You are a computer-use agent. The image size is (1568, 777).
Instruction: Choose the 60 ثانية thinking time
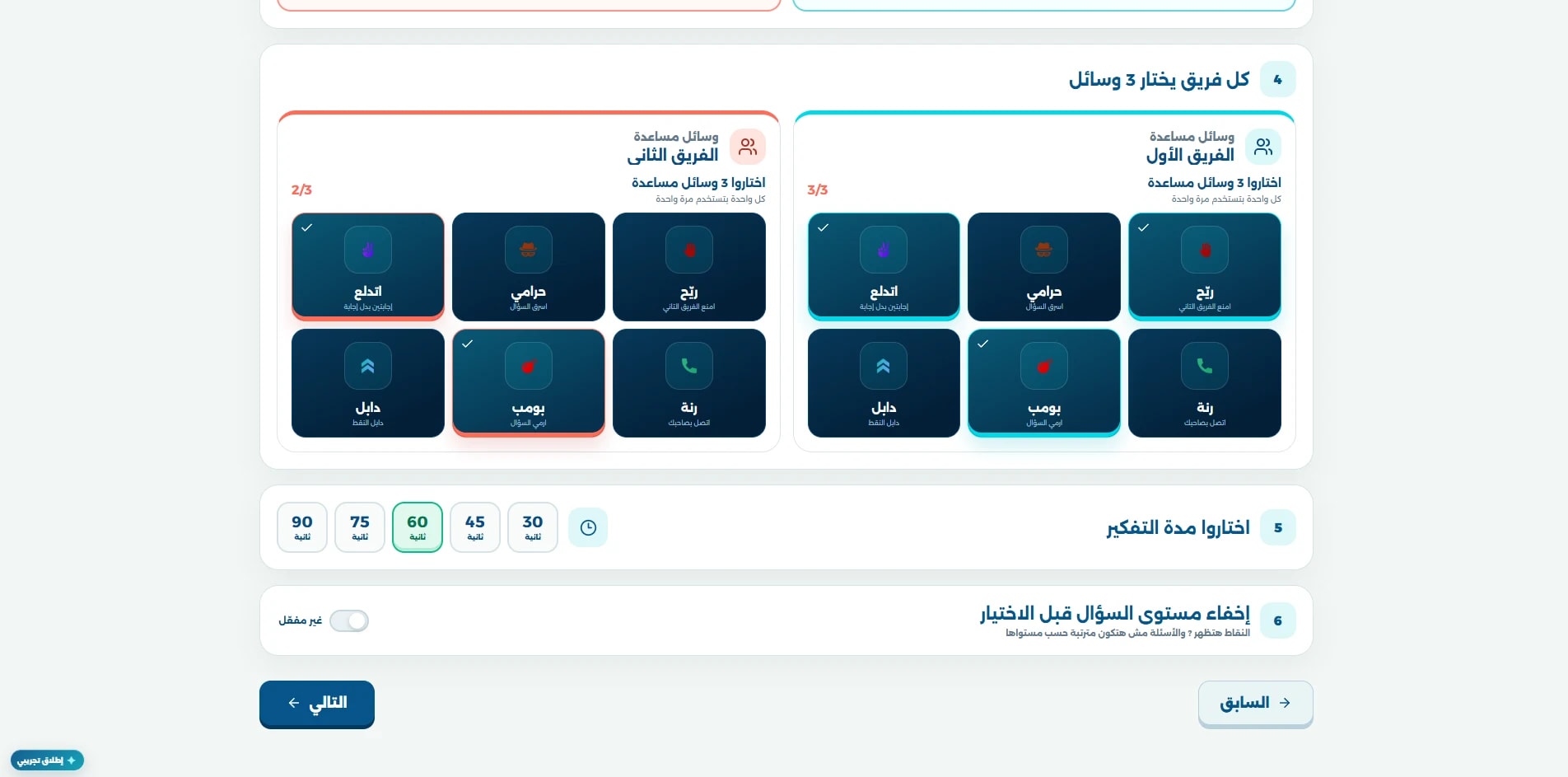coord(418,527)
